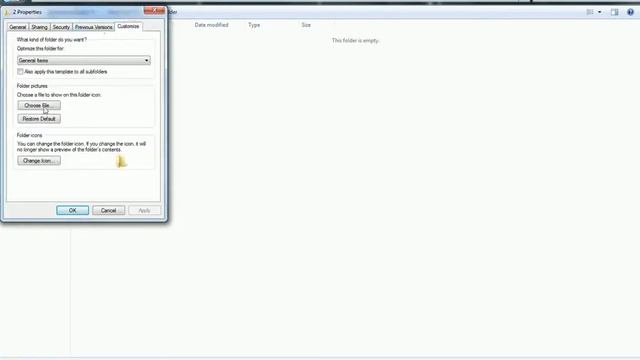Click the change view icon in Explorer
This screenshot has height=360, width=640.
590,12
